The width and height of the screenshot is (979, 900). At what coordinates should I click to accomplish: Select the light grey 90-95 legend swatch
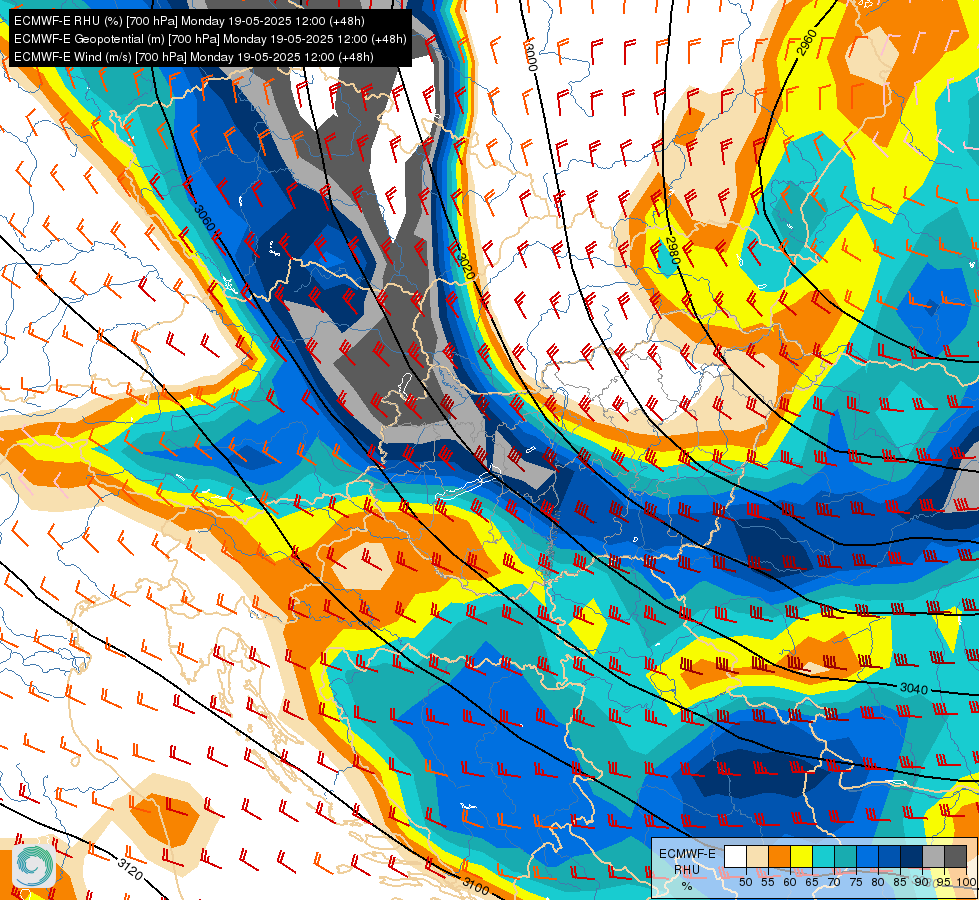coord(933,856)
